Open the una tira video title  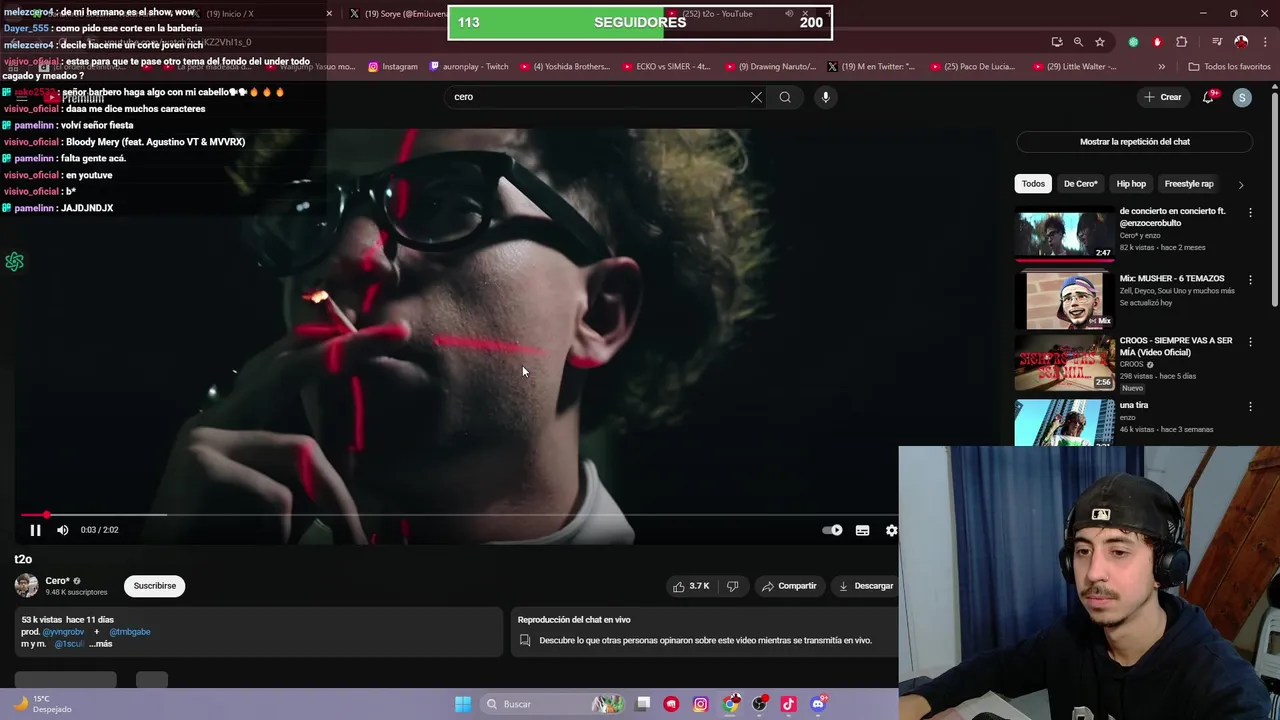pyautogui.click(x=1134, y=405)
